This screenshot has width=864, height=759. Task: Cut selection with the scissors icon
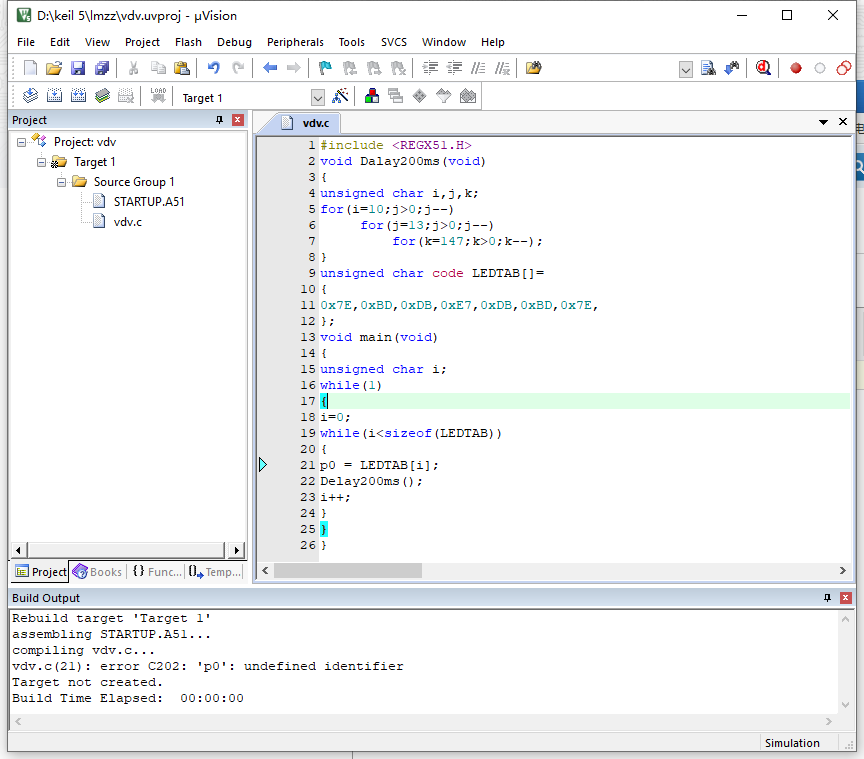(133, 68)
